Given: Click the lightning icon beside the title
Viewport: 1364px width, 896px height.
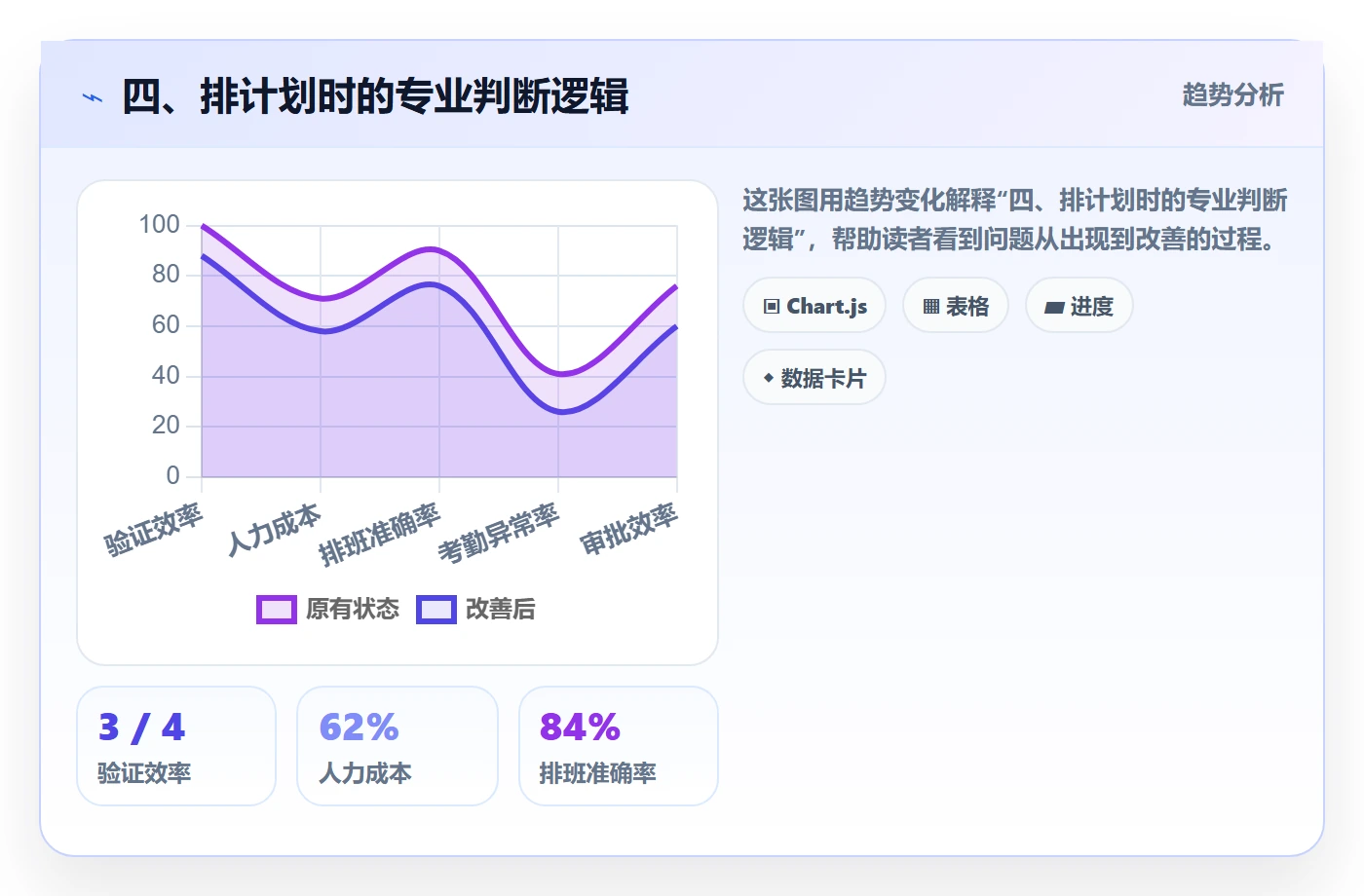Looking at the screenshot, I should [x=93, y=97].
